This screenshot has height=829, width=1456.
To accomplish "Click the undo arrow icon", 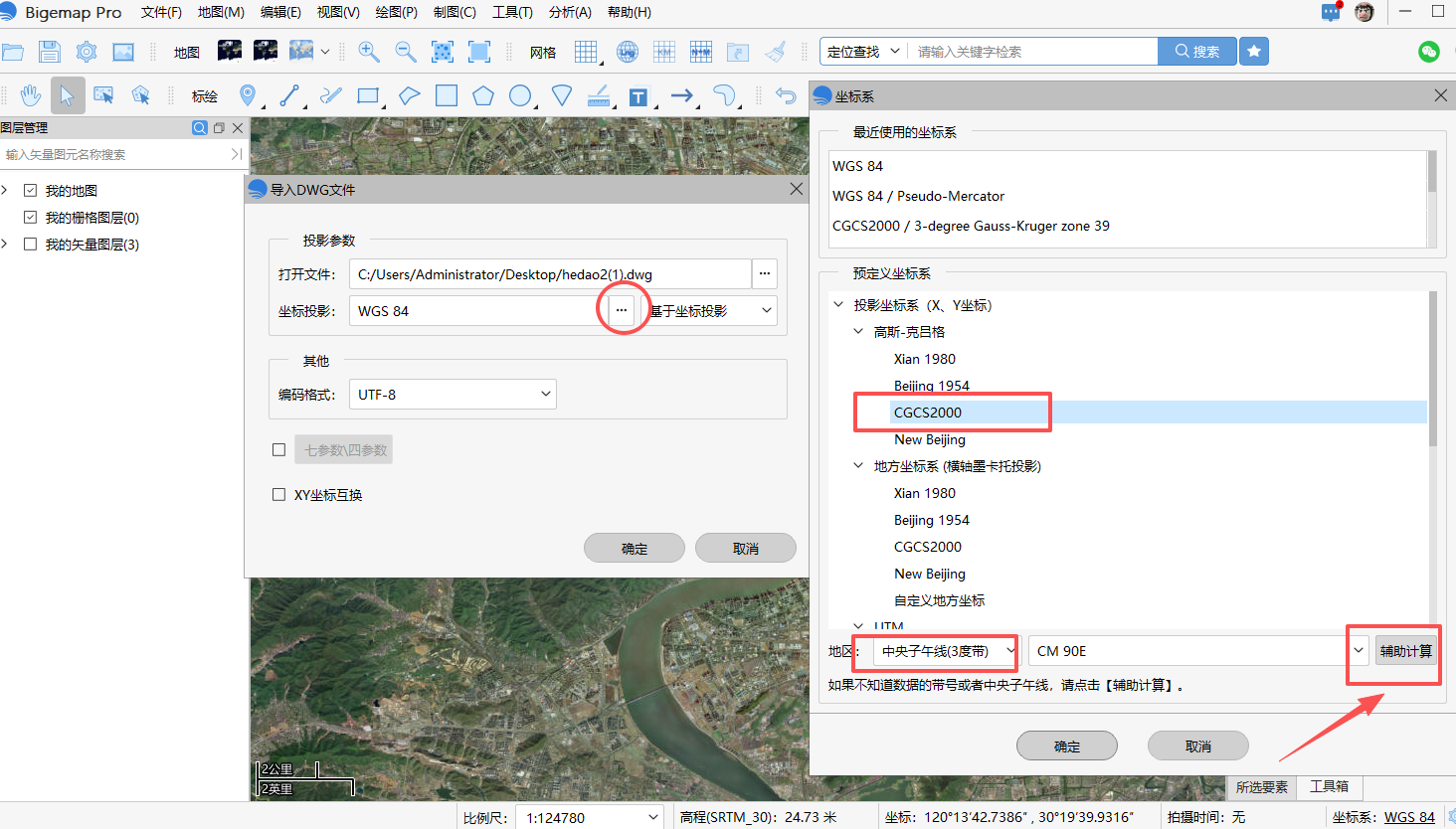I will click(786, 95).
